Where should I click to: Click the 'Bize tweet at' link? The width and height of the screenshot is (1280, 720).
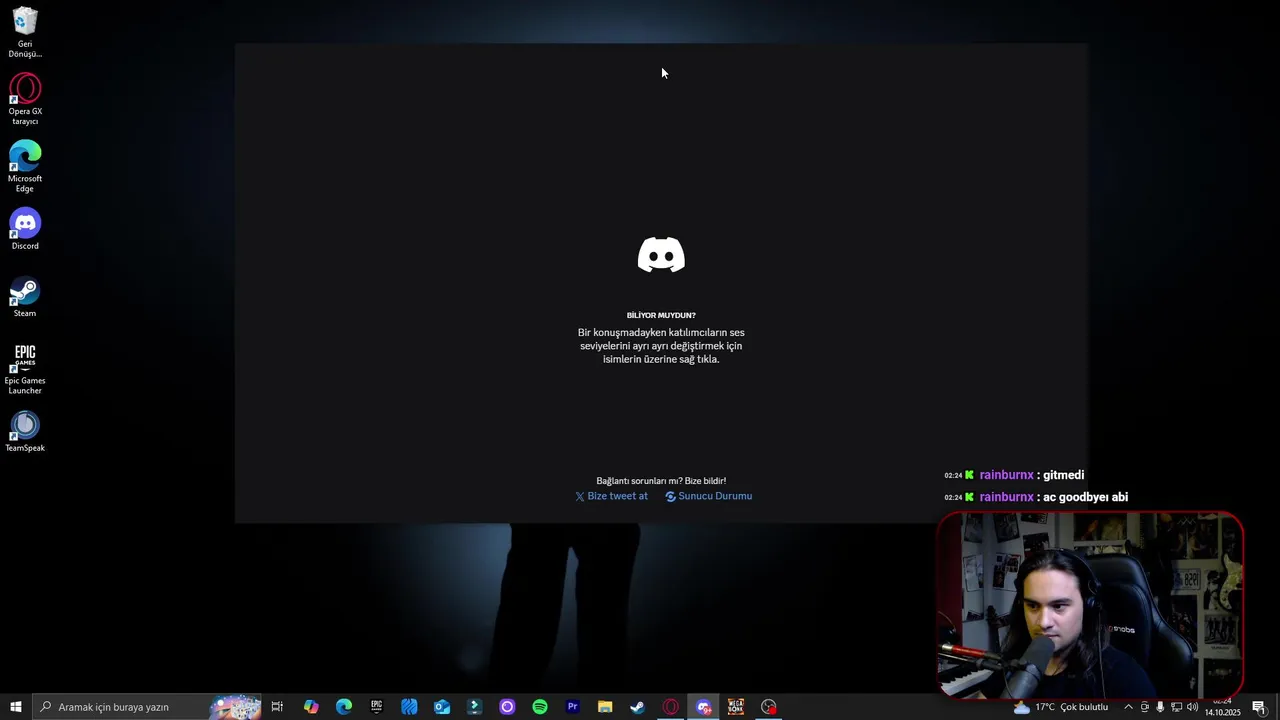[611, 496]
